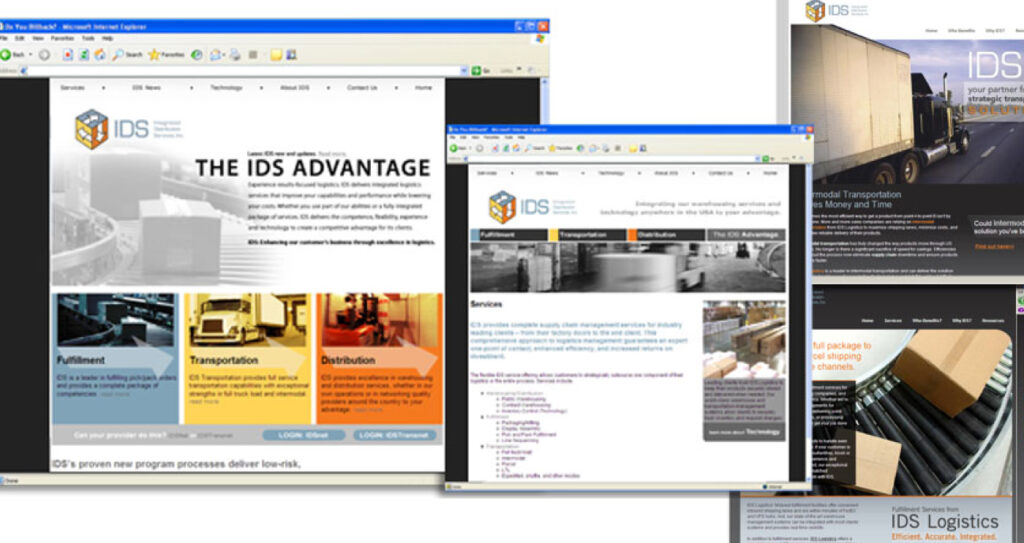This screenshot has height=543, width=1024.
Task: Open Mail dropdown arrow in large left IE toolbar
Action: pos(223,55)
